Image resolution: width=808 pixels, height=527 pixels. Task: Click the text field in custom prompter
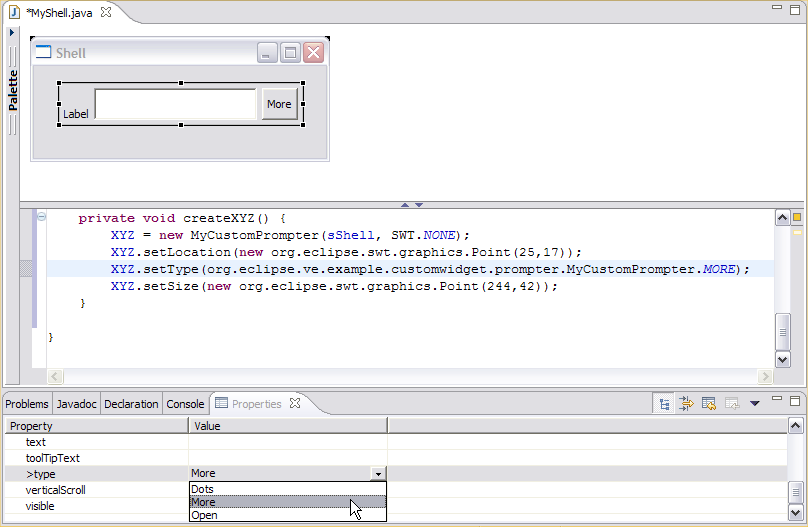[175, 104]
